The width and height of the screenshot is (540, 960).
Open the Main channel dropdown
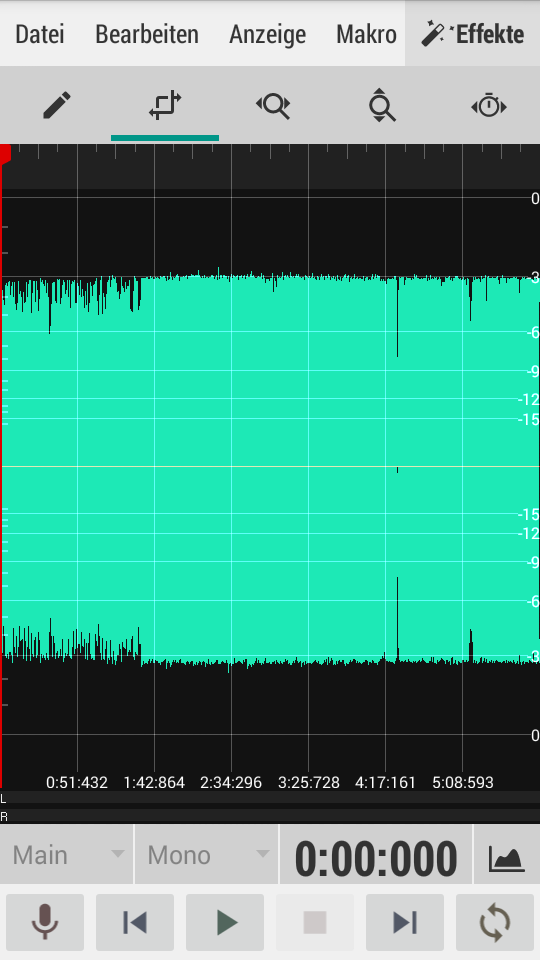66,855
